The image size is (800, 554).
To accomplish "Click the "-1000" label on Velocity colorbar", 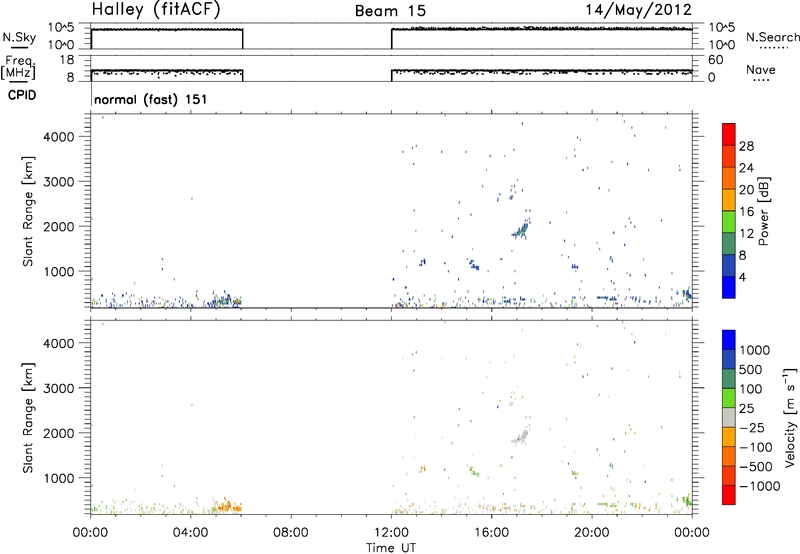I will click(x=759, y=486).
